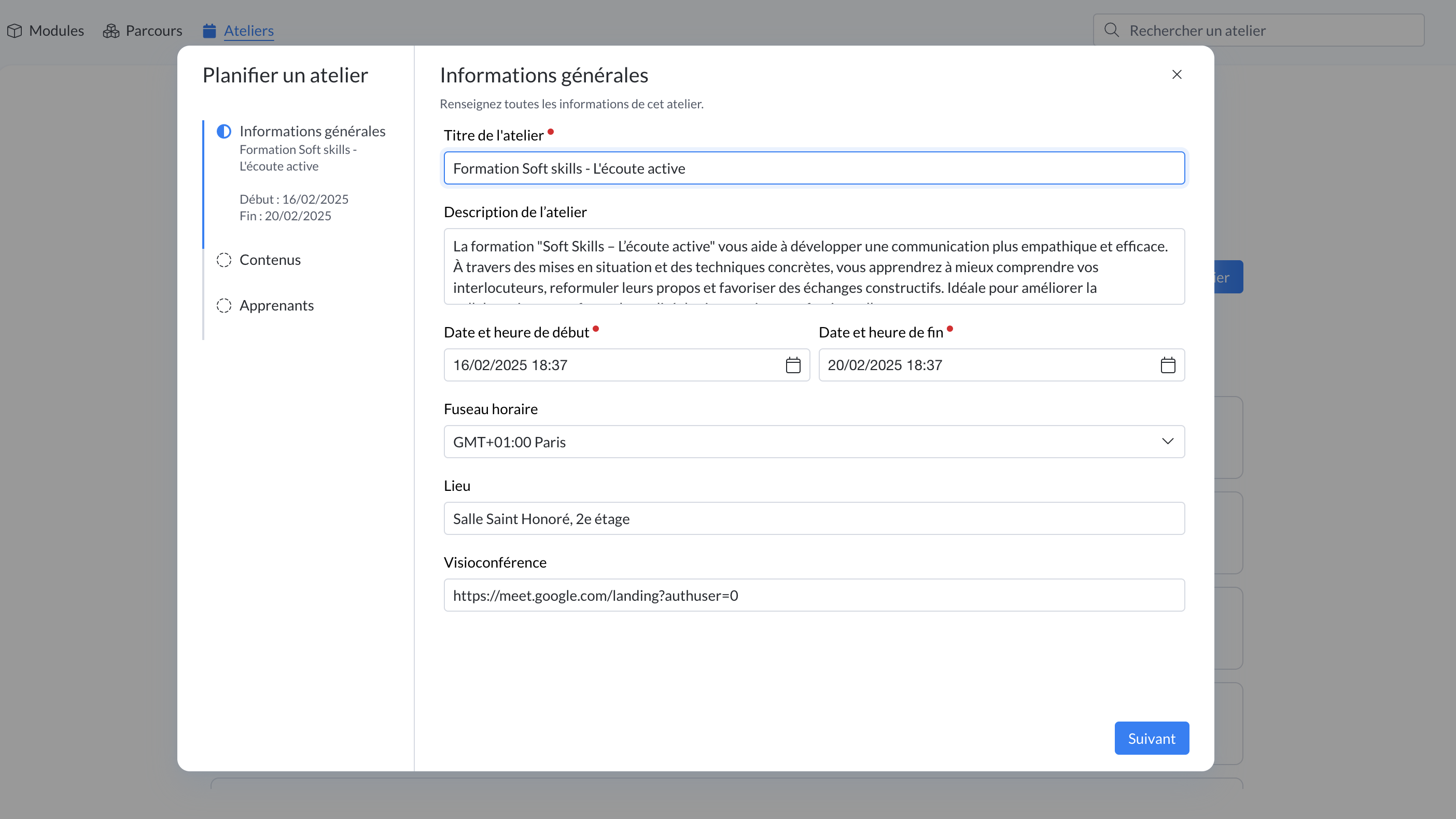Go to the Contenus step
Screen dimensions: 1456x819
pos(270,260)
